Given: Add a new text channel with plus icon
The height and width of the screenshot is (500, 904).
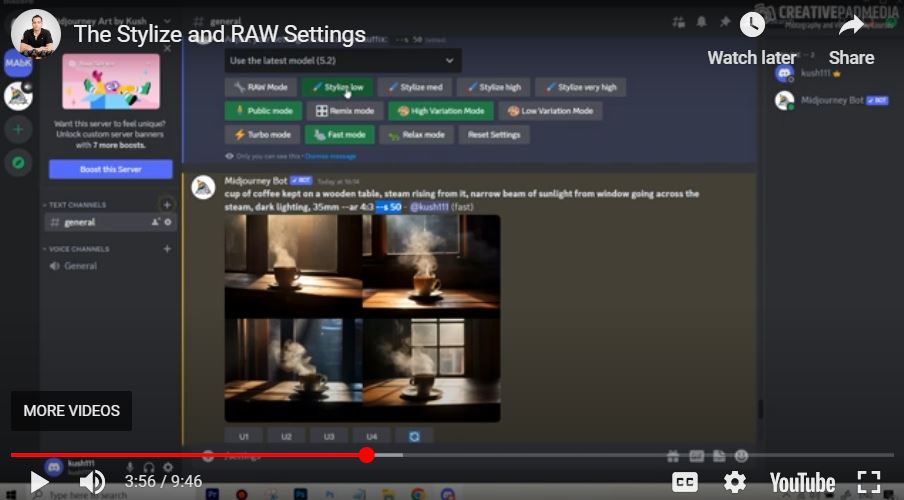Looking at the screenshot, I should (167, 205).
